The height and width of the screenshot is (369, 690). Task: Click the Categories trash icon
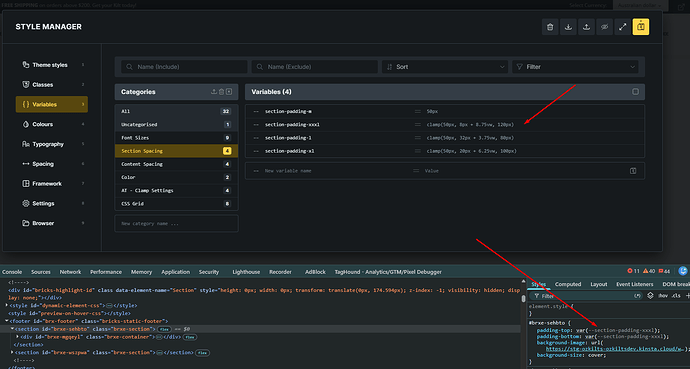click(x=221, y=92)
